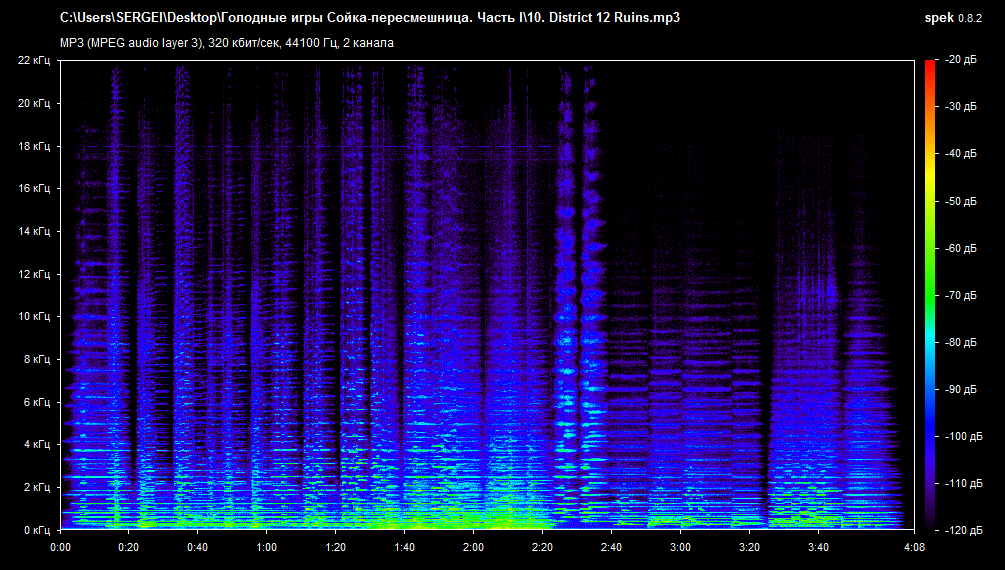Click the color gradient dB scale bar

[x=930, y=295]
